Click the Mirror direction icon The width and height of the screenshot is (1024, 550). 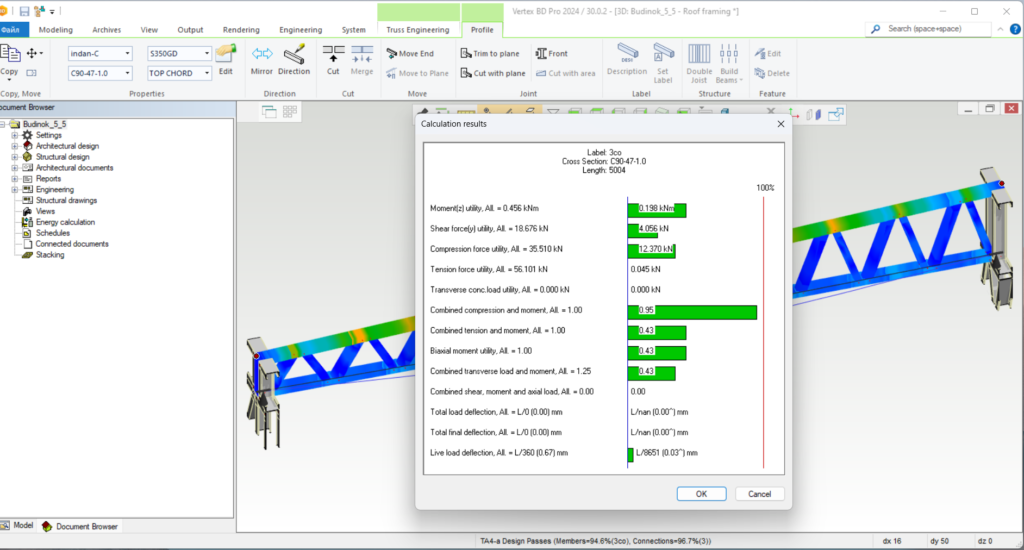click(262, 54)
